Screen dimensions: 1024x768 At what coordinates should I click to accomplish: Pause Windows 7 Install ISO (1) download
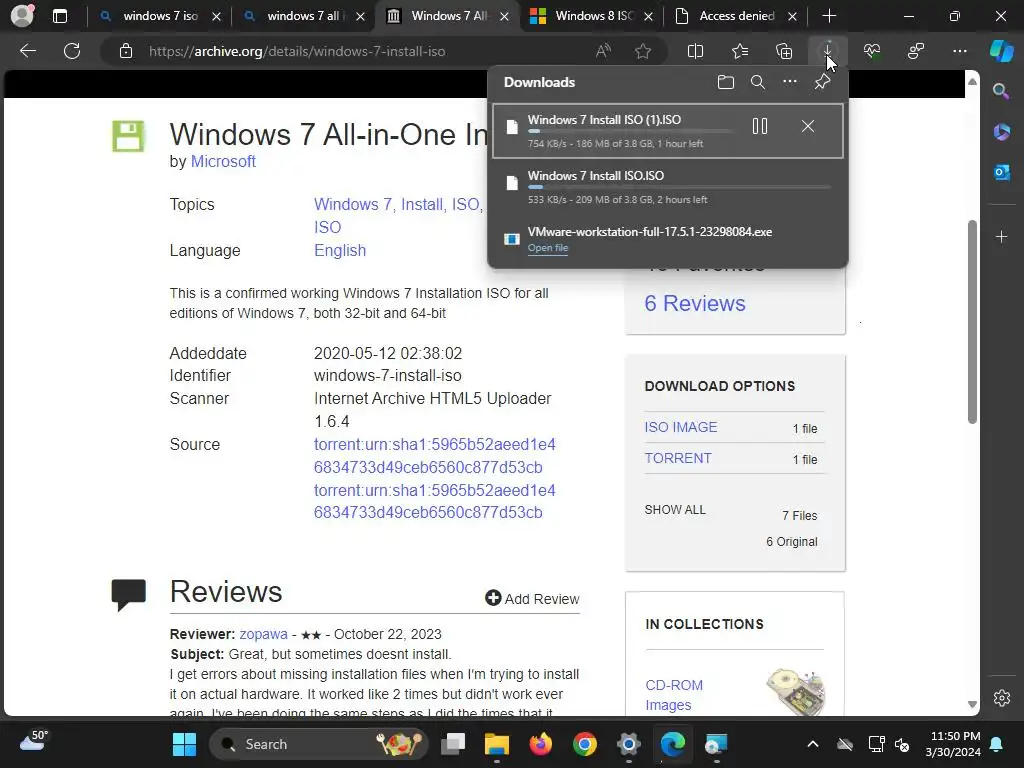[x=760, y=126]
